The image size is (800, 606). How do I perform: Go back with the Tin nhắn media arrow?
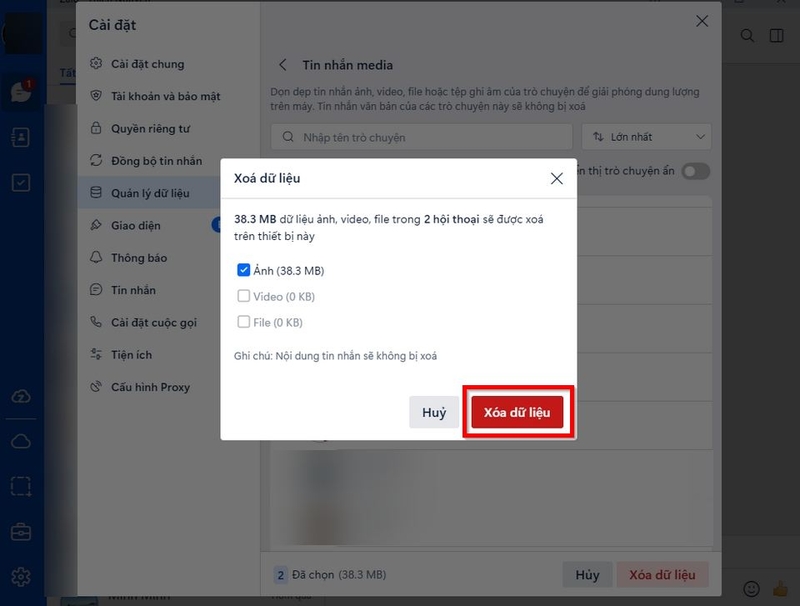coord(283,65)
